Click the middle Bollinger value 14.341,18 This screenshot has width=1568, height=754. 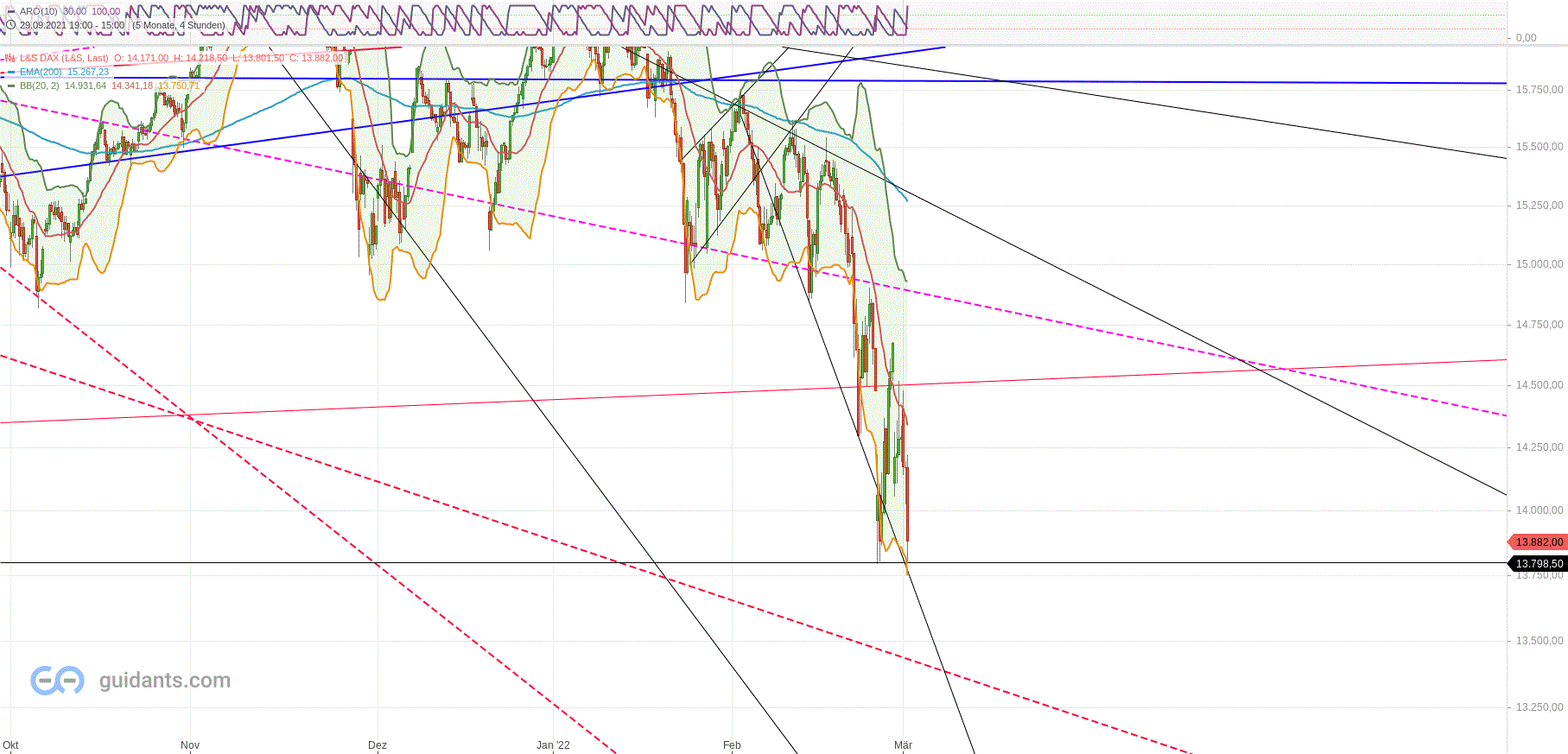[x=132, y=86]
